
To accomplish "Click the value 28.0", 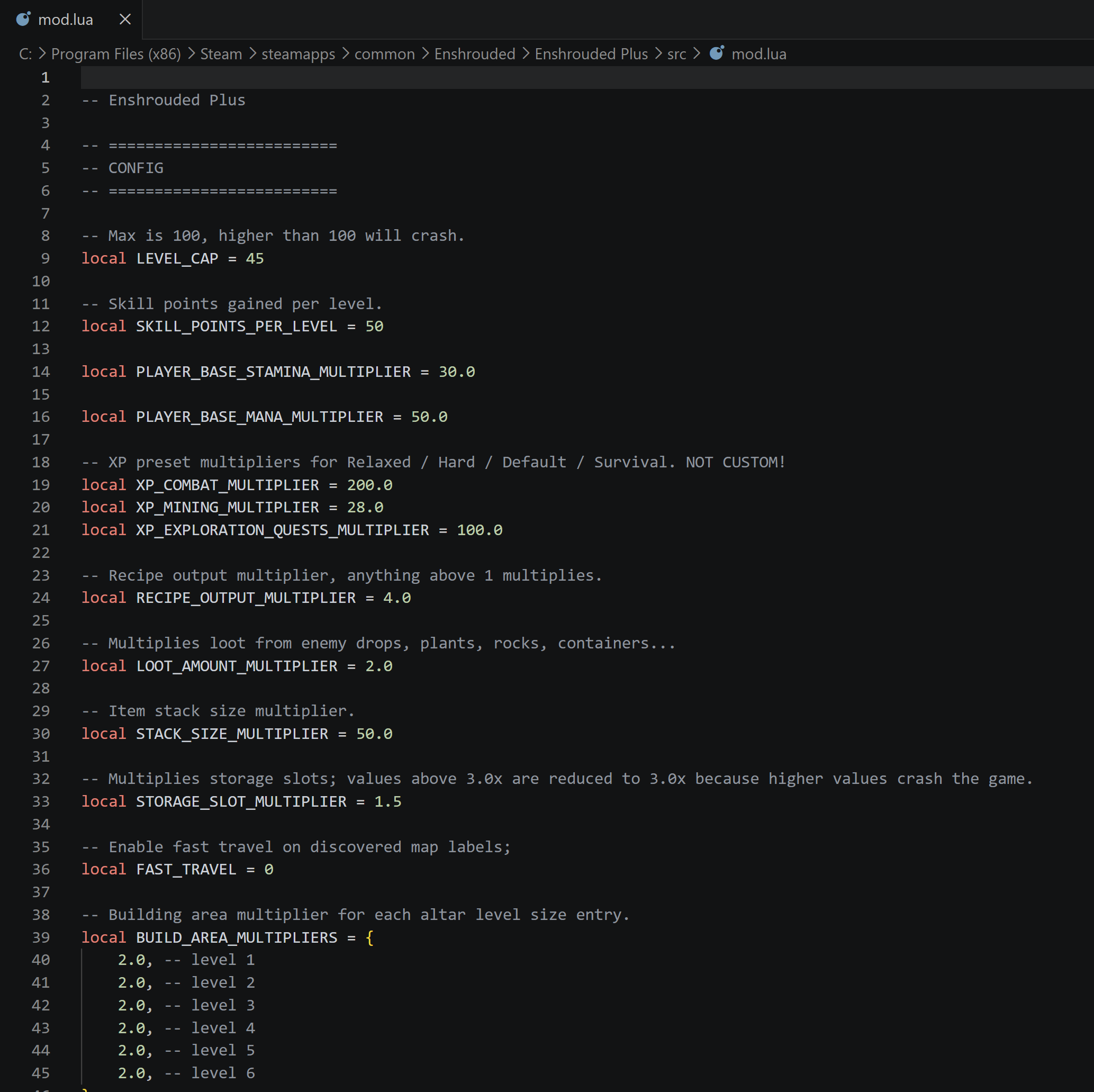I will pos(365,508).
